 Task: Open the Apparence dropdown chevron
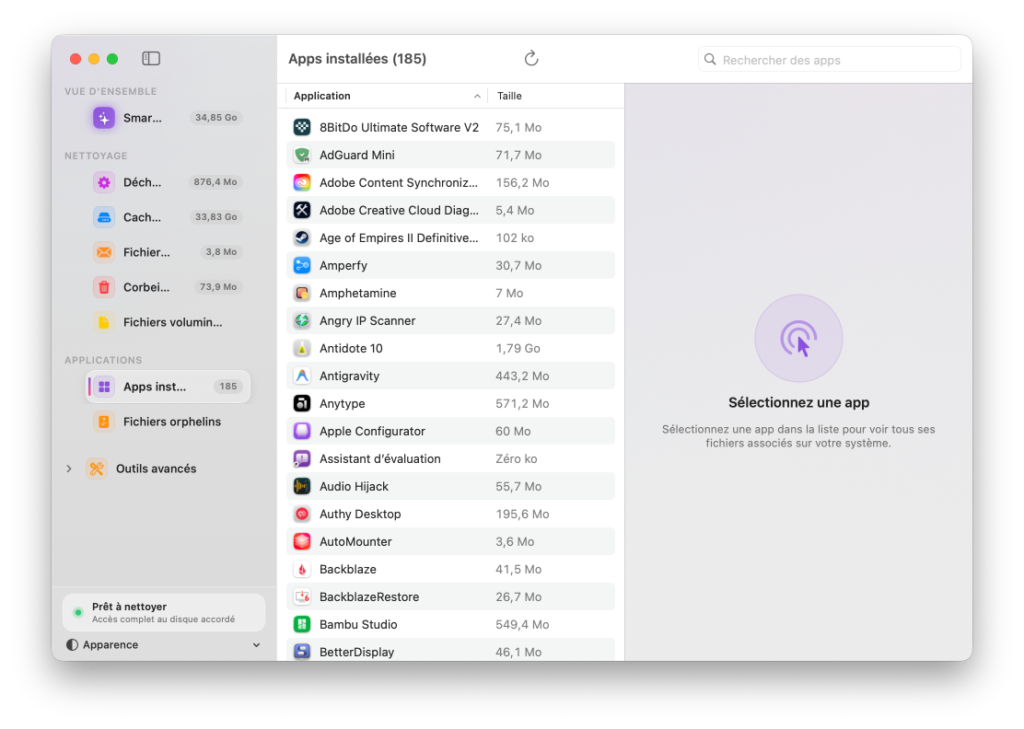[x=256, y=645]
